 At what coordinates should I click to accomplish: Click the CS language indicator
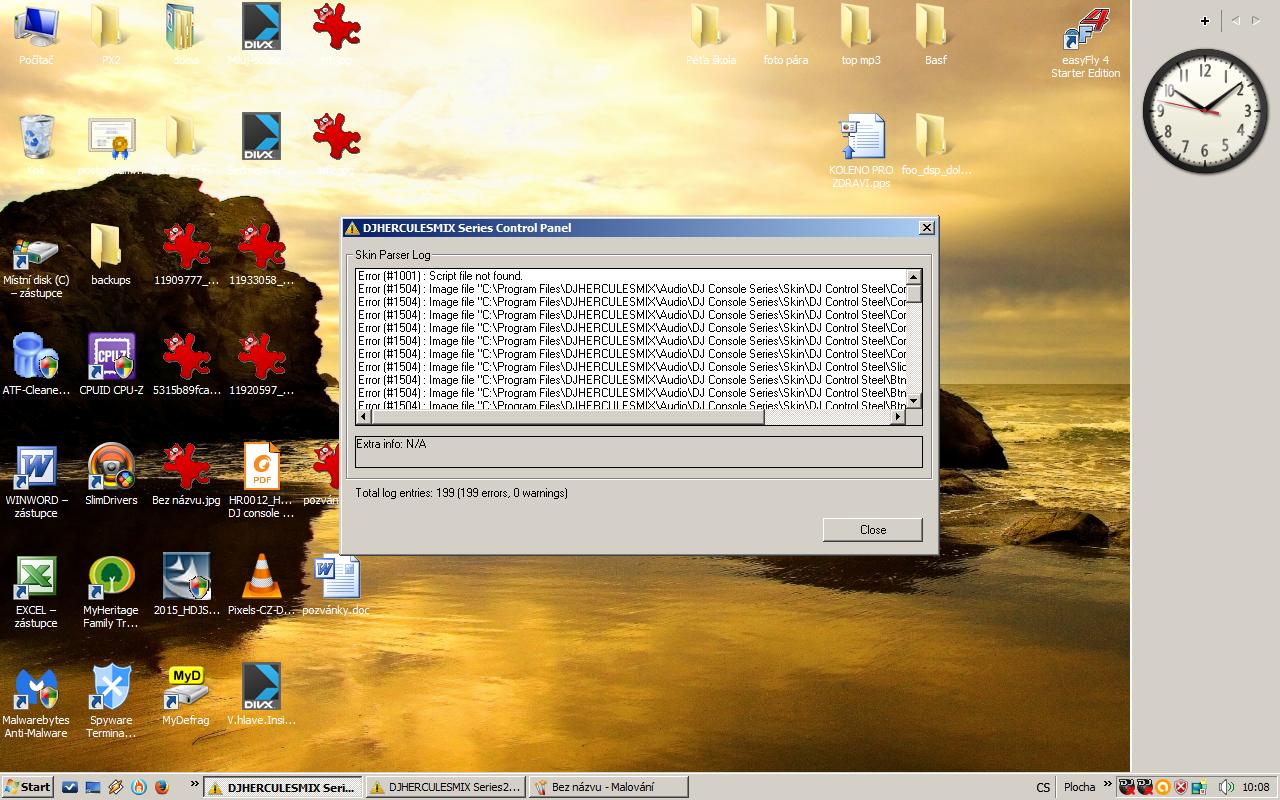coord(1043,787)
